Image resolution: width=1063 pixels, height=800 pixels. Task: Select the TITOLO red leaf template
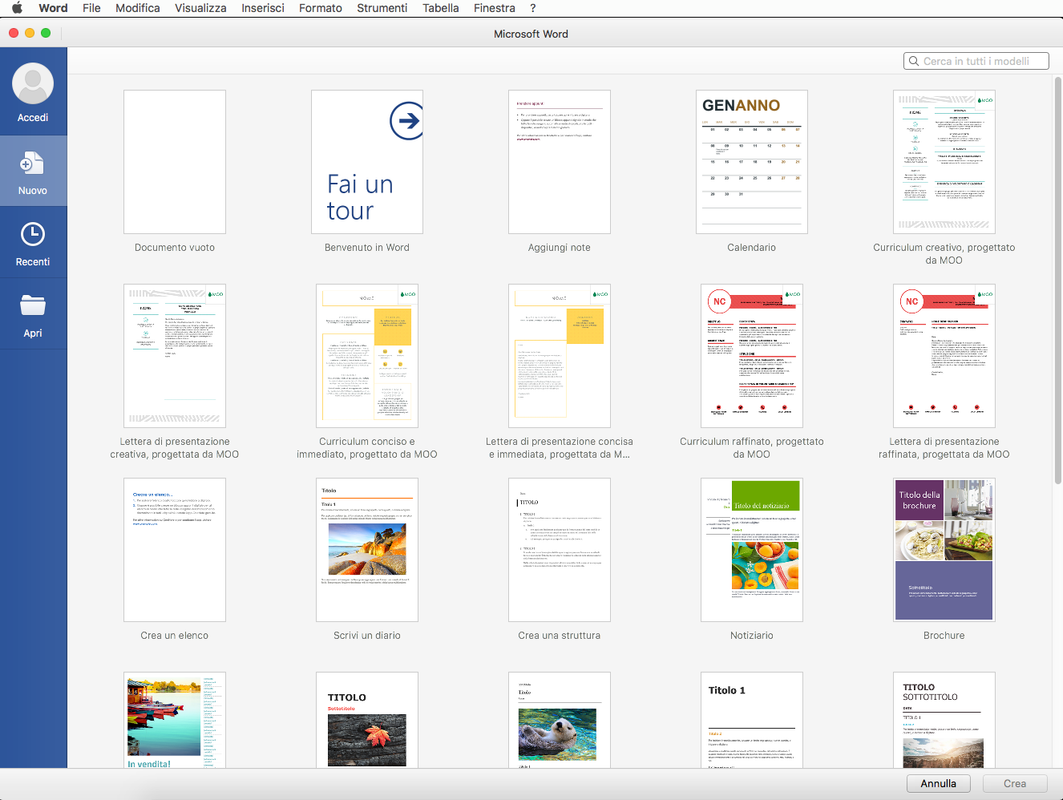(x=367, y=720)
